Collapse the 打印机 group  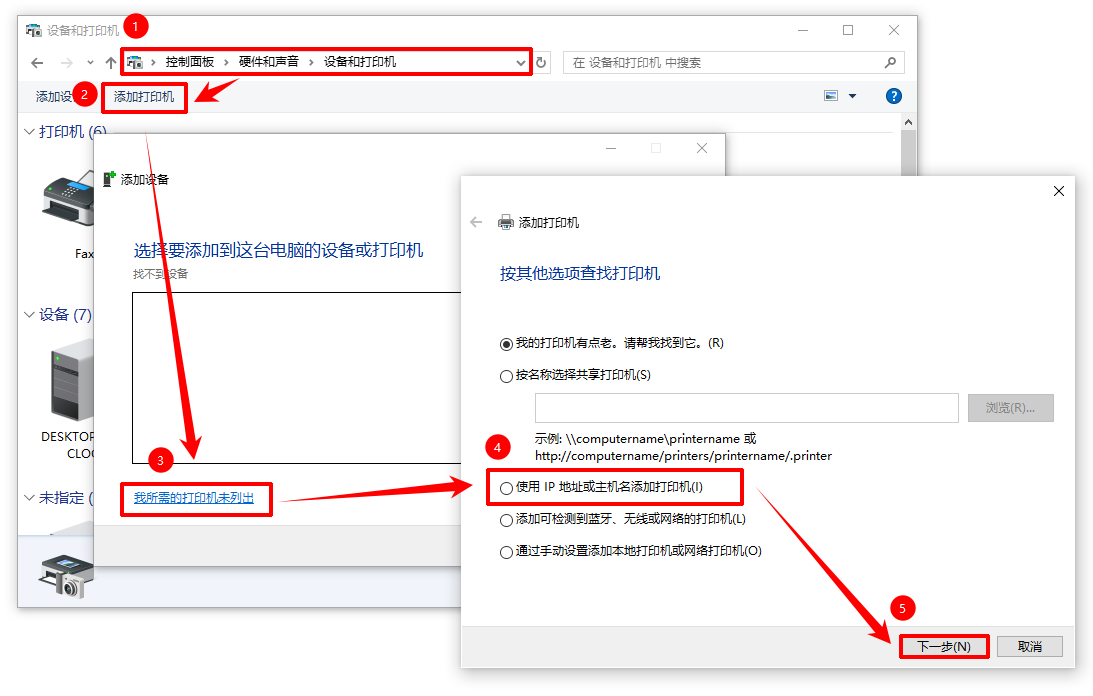[x=29, y=132]
